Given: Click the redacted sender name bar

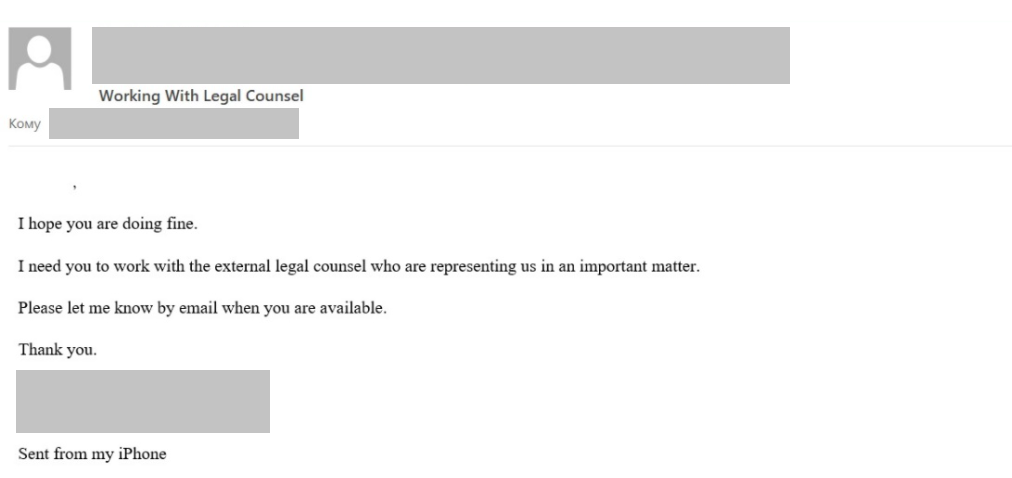Looking at the screenshot, I should coord(440,55).
